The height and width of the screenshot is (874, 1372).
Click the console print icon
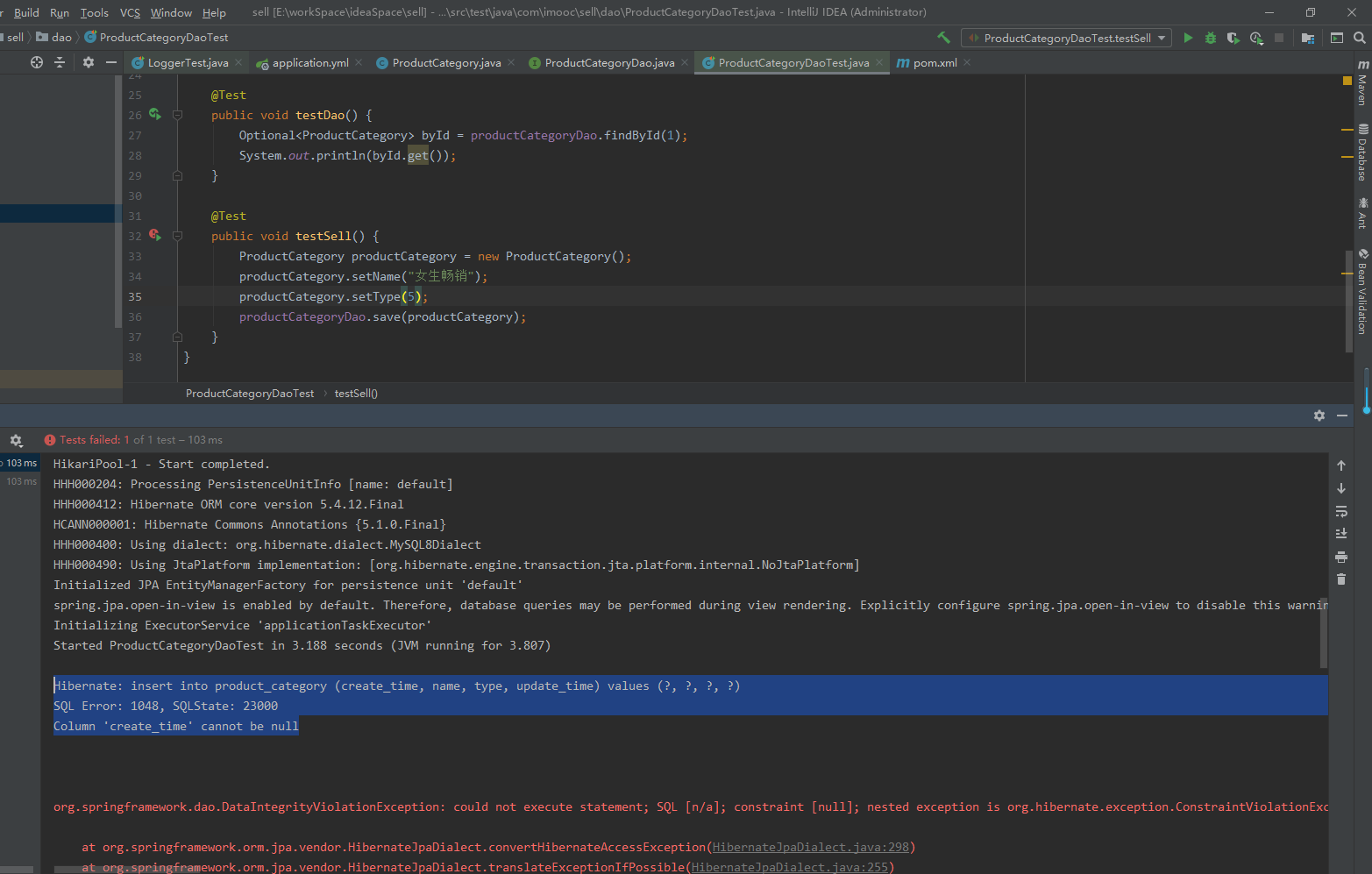coord(1341,557)
